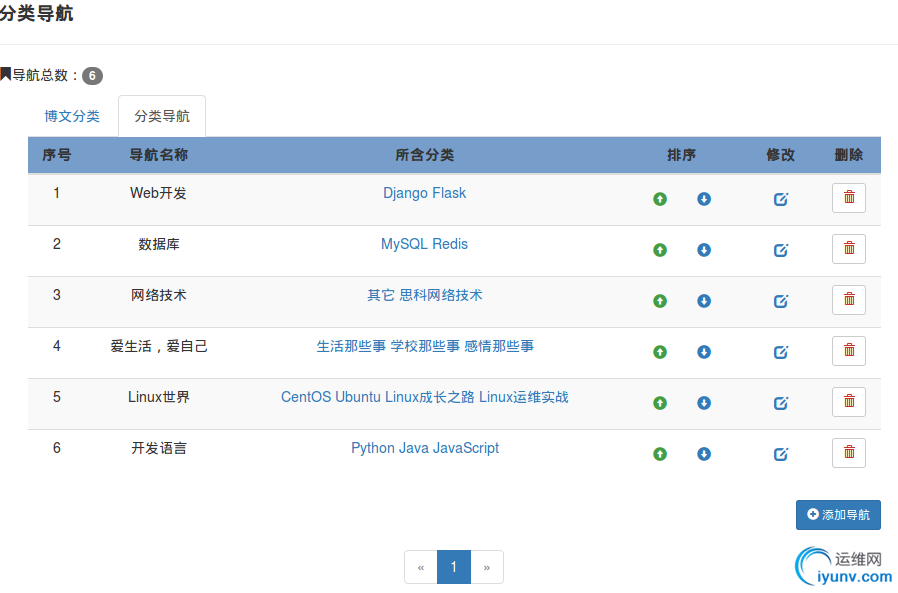The width and height of the screenshot is (898, 593).
Task: Move 开发语言 row down
Action: [x=704, y=454]
